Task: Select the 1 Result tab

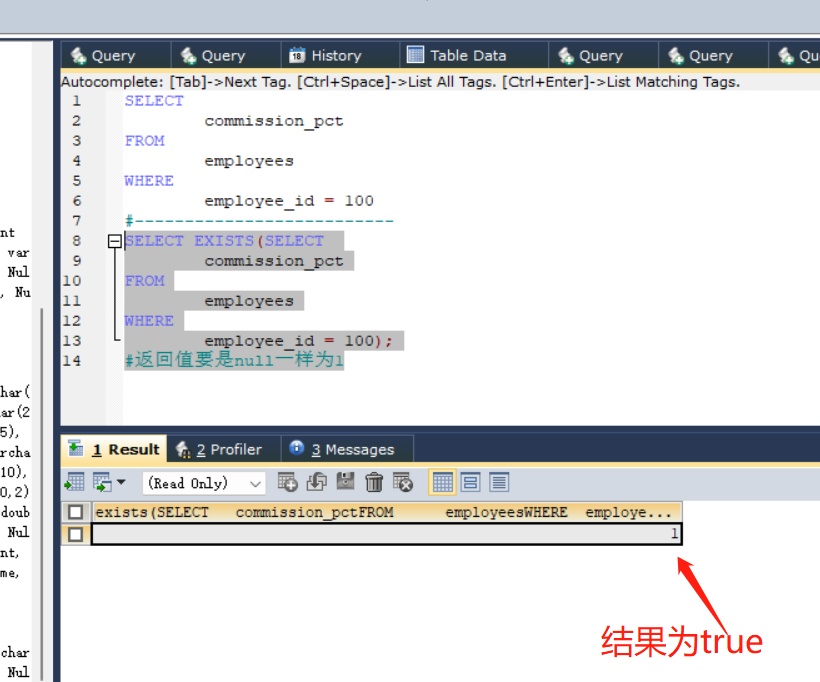Action: point(114,449)
